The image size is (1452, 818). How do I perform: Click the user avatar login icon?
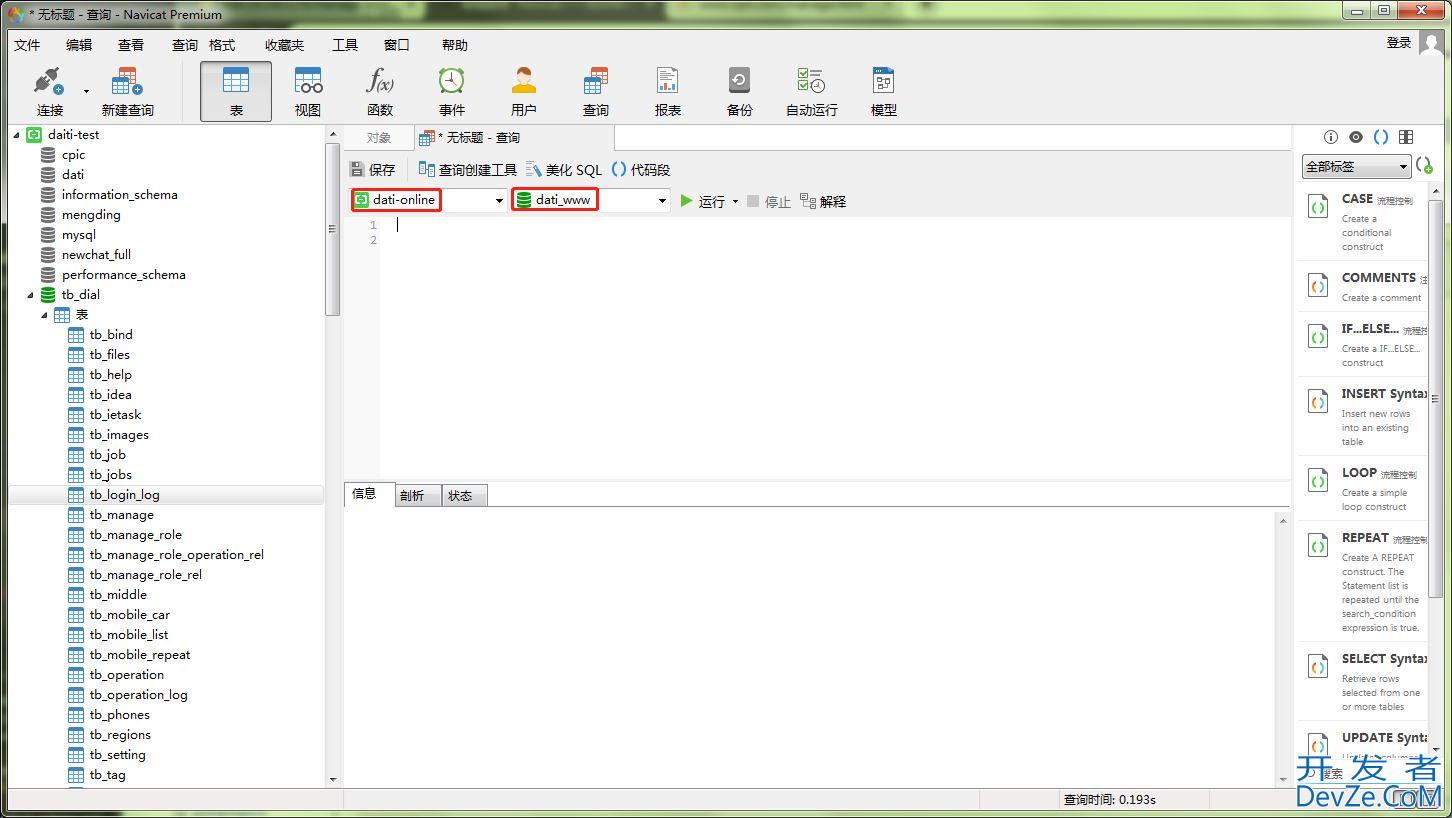[1432, 44]
